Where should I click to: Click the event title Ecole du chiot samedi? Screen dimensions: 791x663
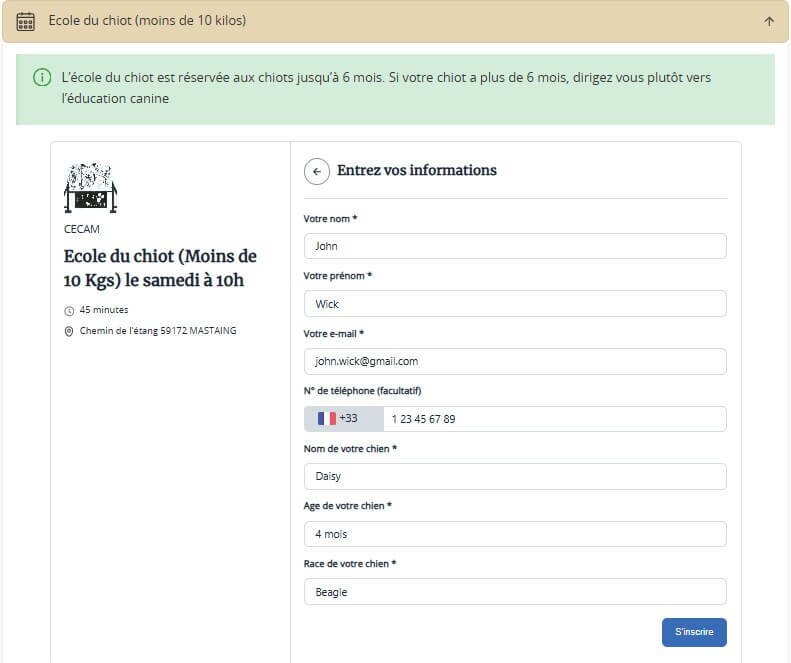tap(160, 269)
